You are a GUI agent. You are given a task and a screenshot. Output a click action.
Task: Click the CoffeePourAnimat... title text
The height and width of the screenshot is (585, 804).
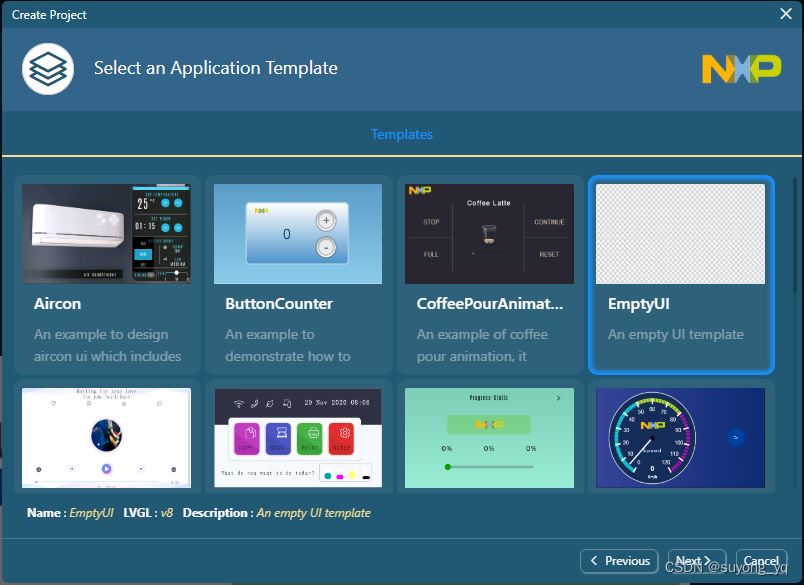(490, 304)
